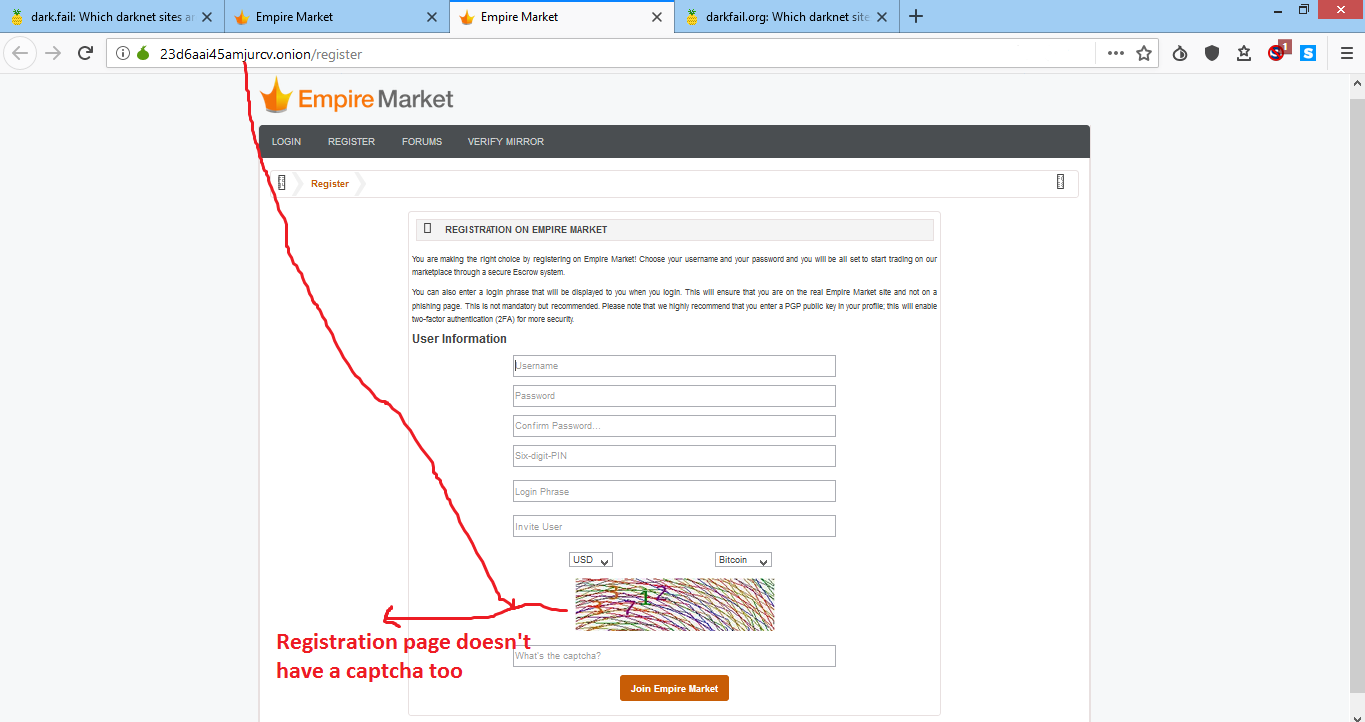
Task: Open VERIFY MIRROR in navigation bar
Action: click(506, 142)
